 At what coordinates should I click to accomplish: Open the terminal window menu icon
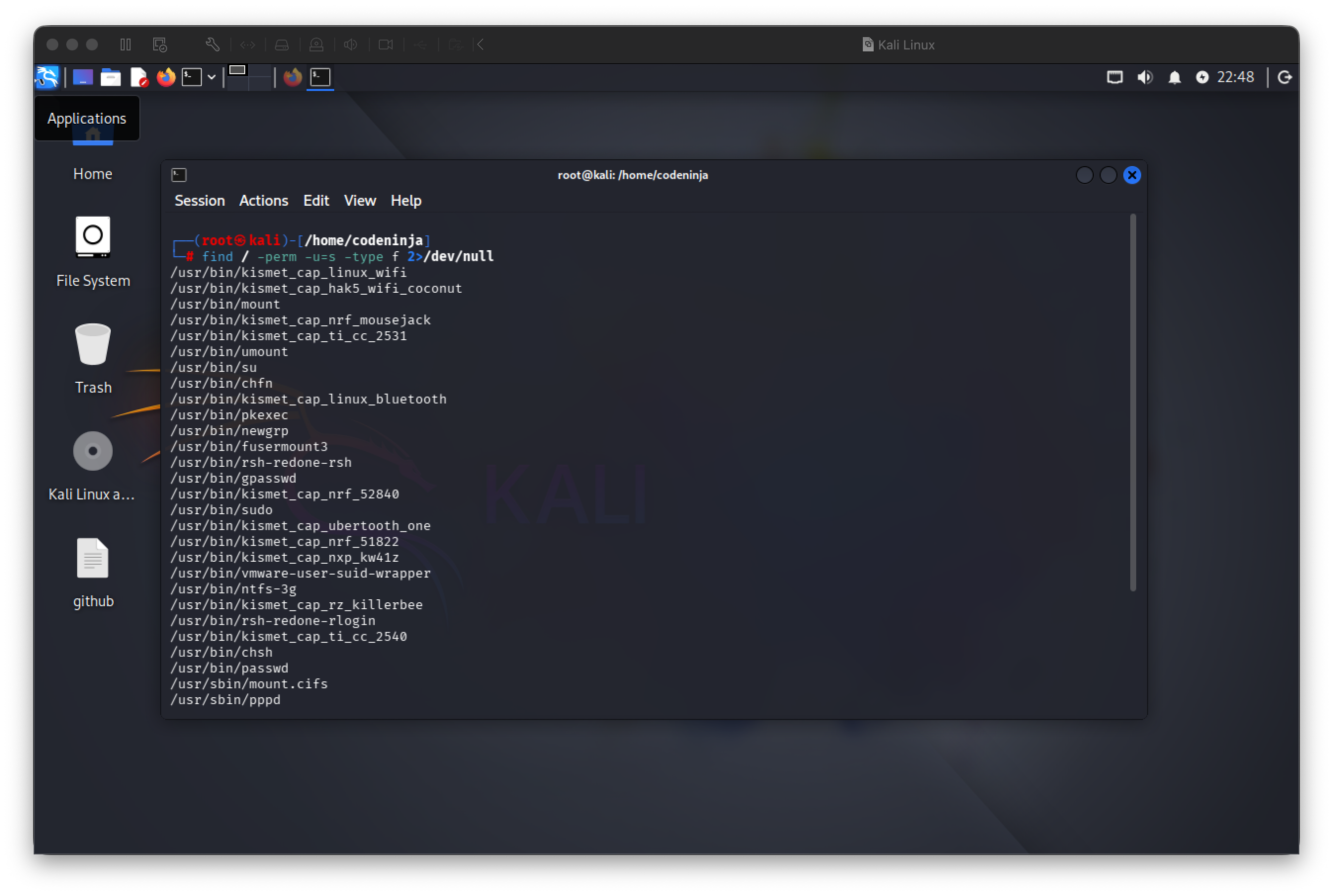[x=179, y=175]
